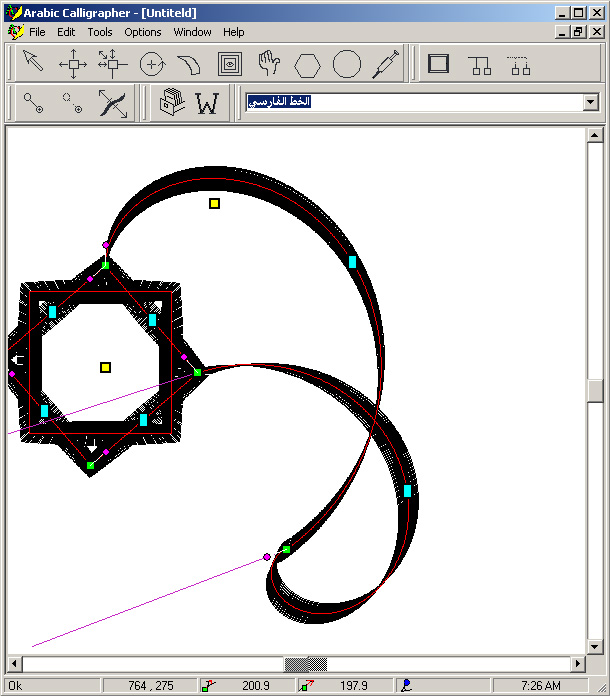
Task: Click the Help menu
Action: [234, 32]
